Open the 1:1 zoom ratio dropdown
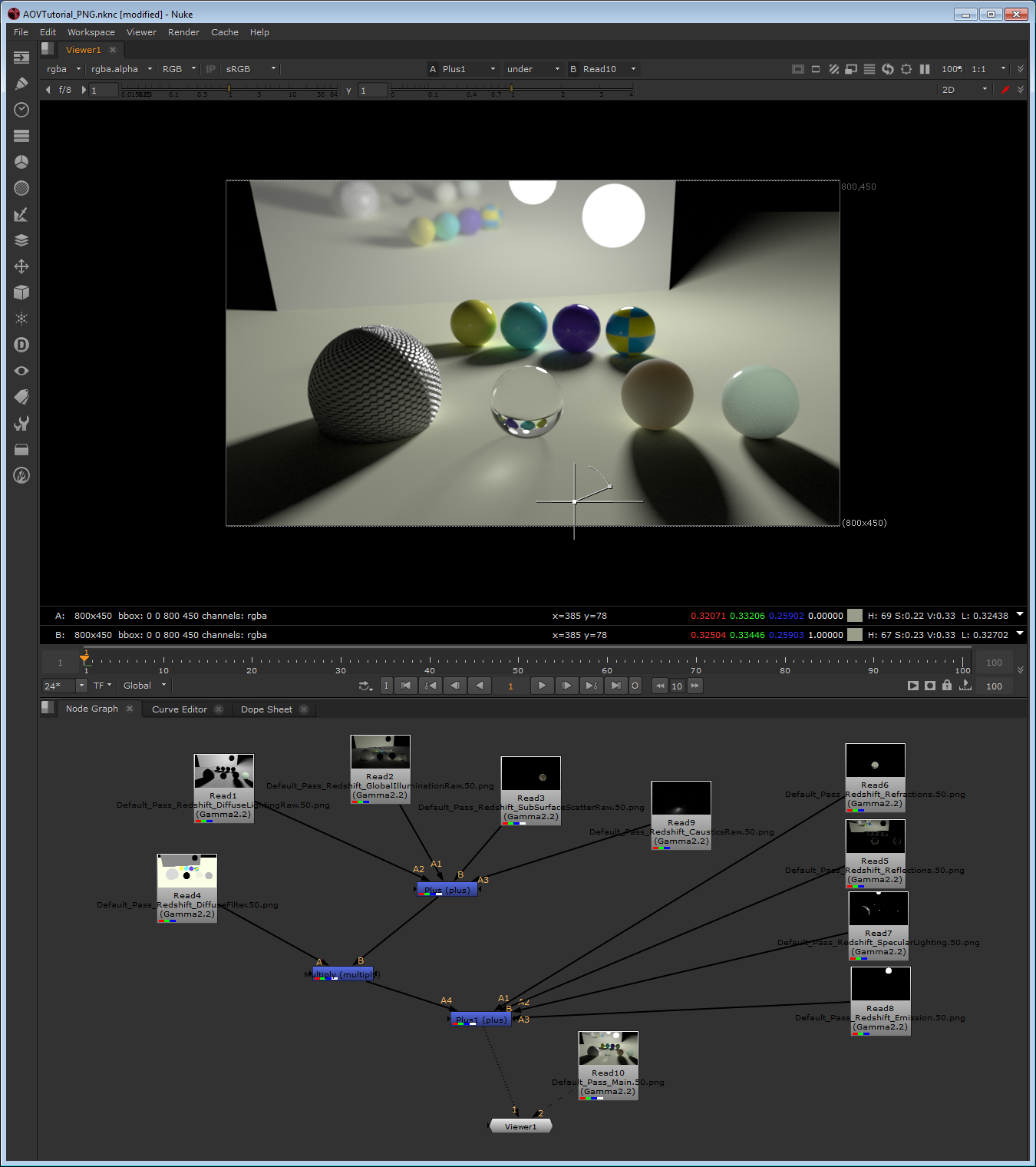The image size is (1036, 1167). tap(988, 69)
